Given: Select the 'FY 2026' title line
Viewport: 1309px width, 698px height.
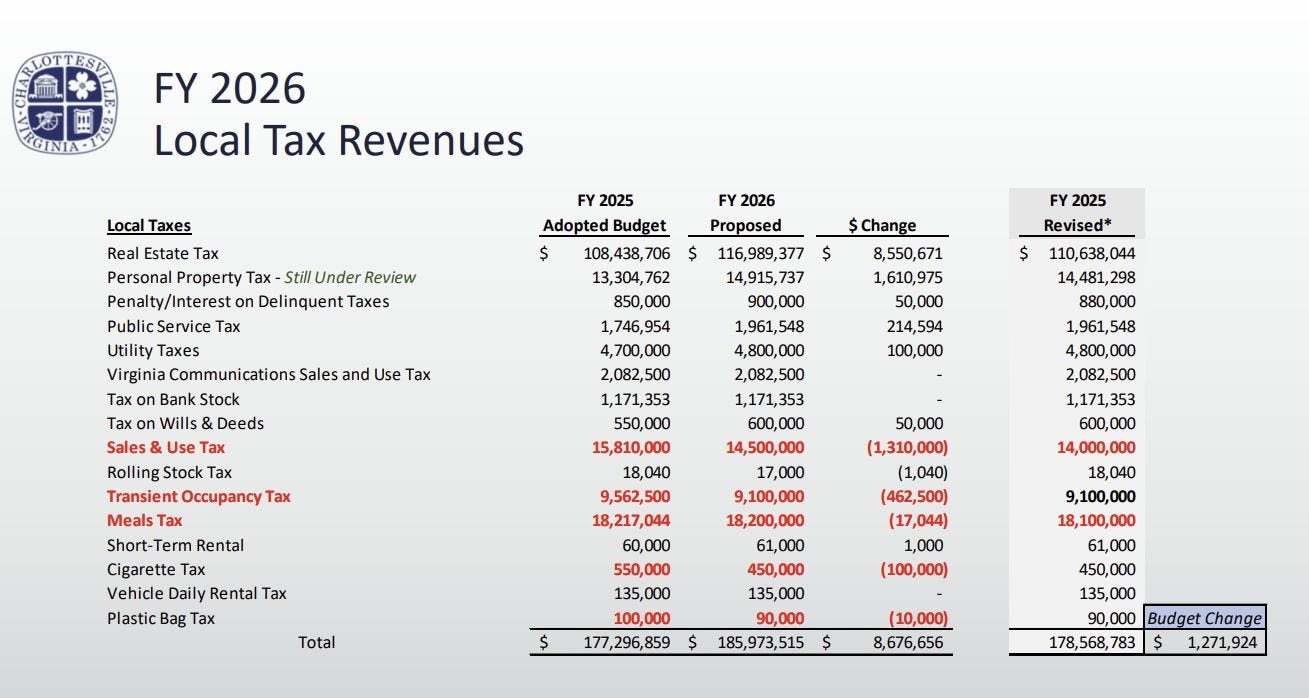Looking at the screenshot, I should (x=229, y=89).
